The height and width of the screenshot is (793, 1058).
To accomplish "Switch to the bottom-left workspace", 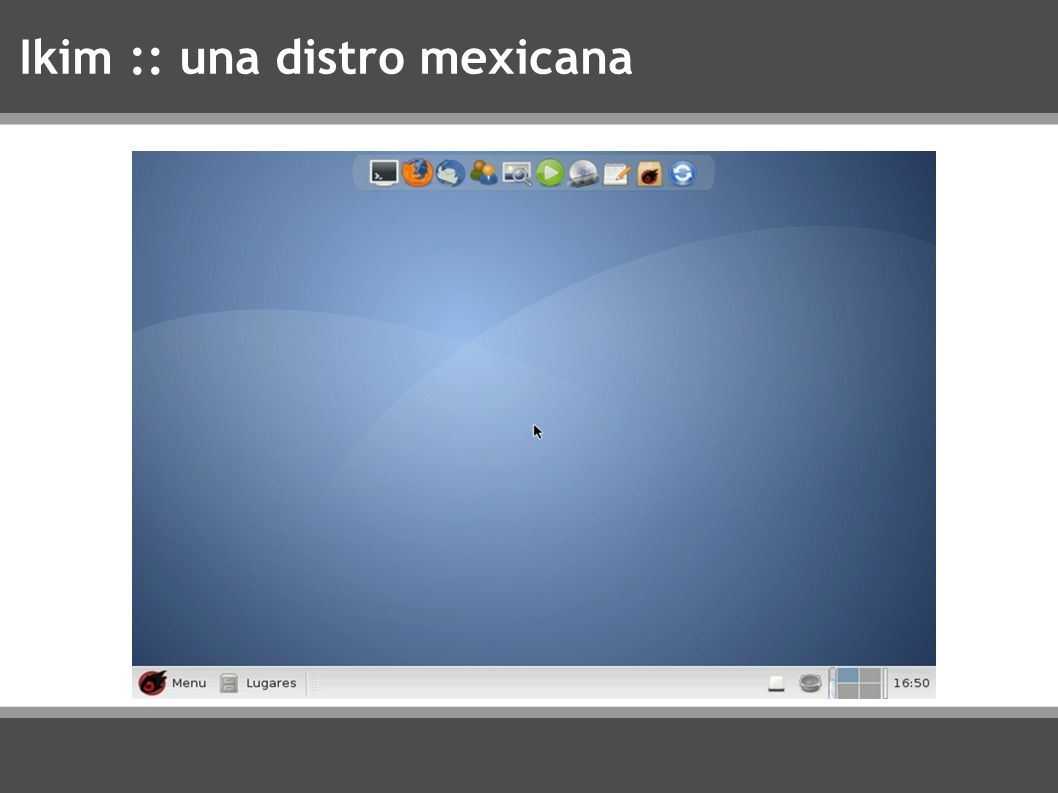I will pyautogui.click(x=848, y=691).
